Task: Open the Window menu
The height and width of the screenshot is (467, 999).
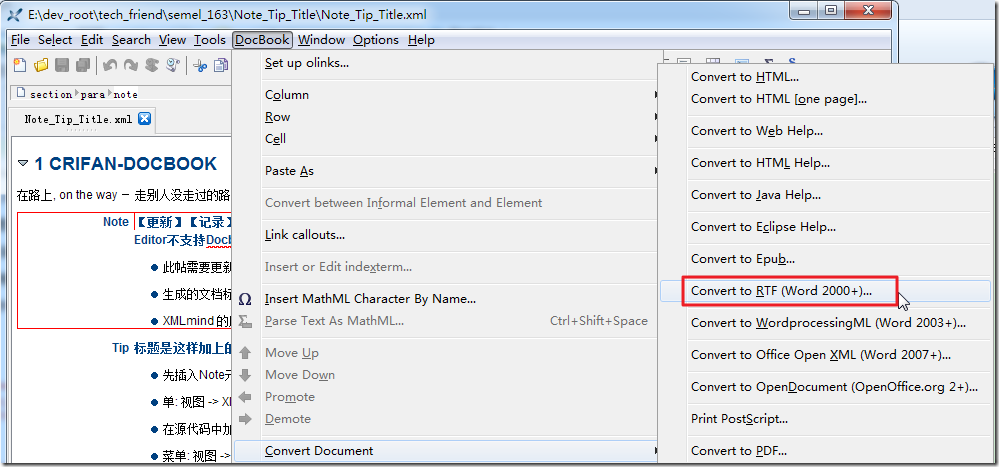Action: [x=321, y=40]
